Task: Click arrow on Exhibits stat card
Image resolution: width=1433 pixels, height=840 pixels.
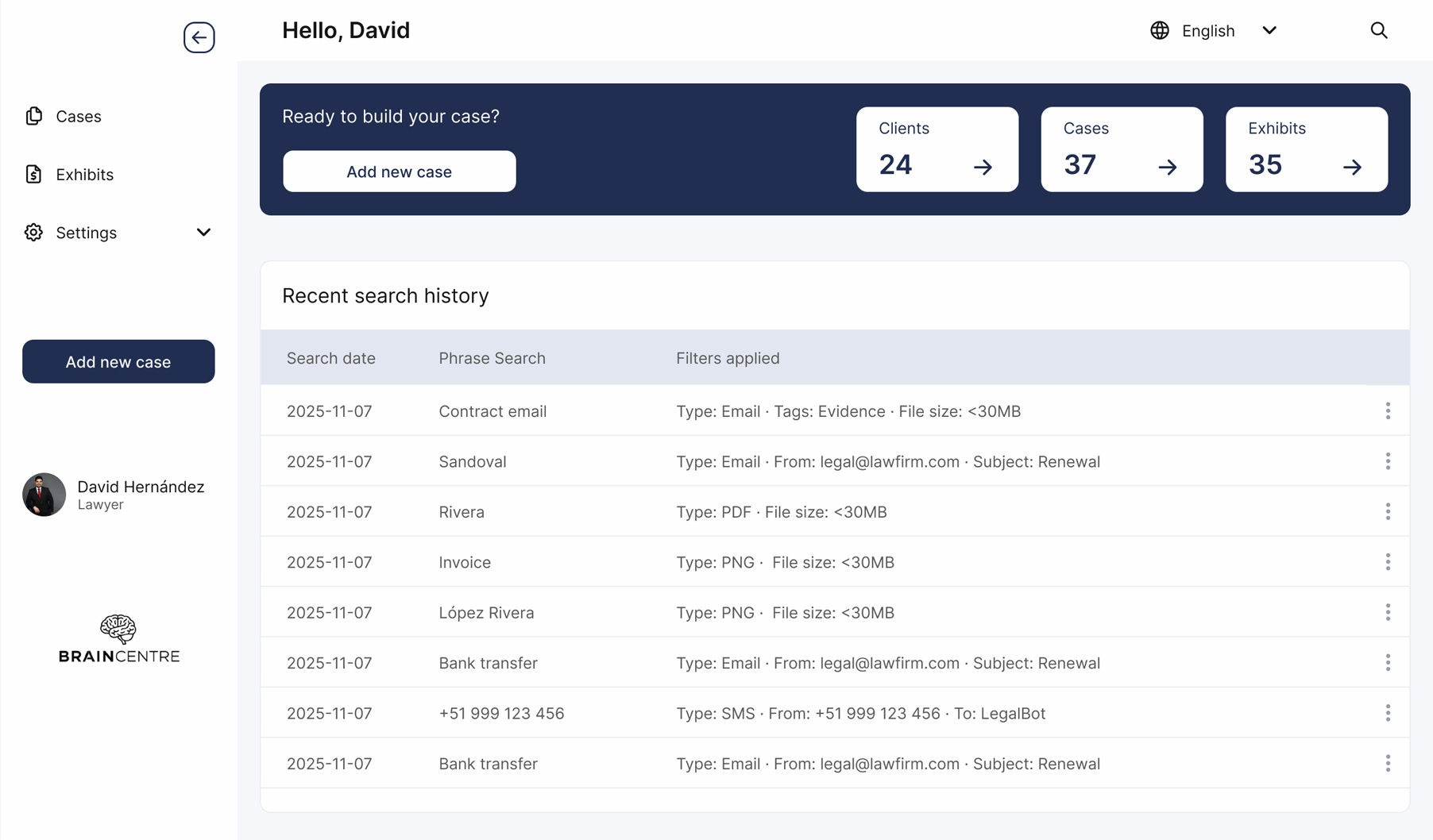Action: point(1352,167)
